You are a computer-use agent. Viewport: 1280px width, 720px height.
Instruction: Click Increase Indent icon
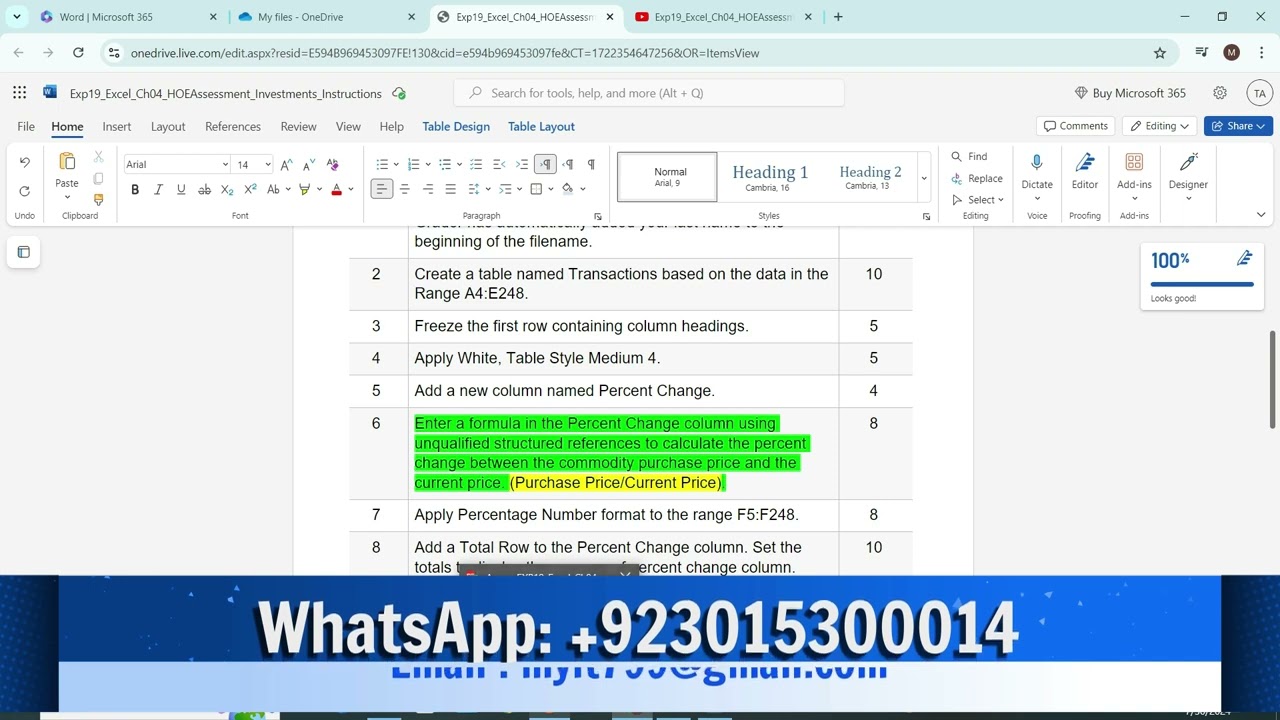[x=522, y=164]
